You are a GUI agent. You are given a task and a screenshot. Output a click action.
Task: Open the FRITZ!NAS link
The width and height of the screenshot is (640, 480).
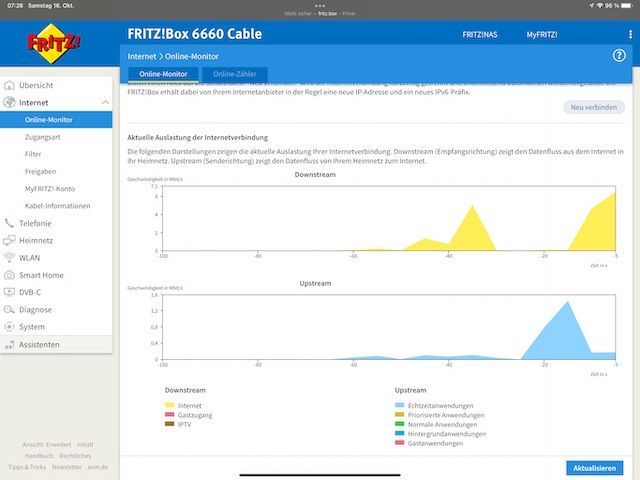(x=480, y=35)
